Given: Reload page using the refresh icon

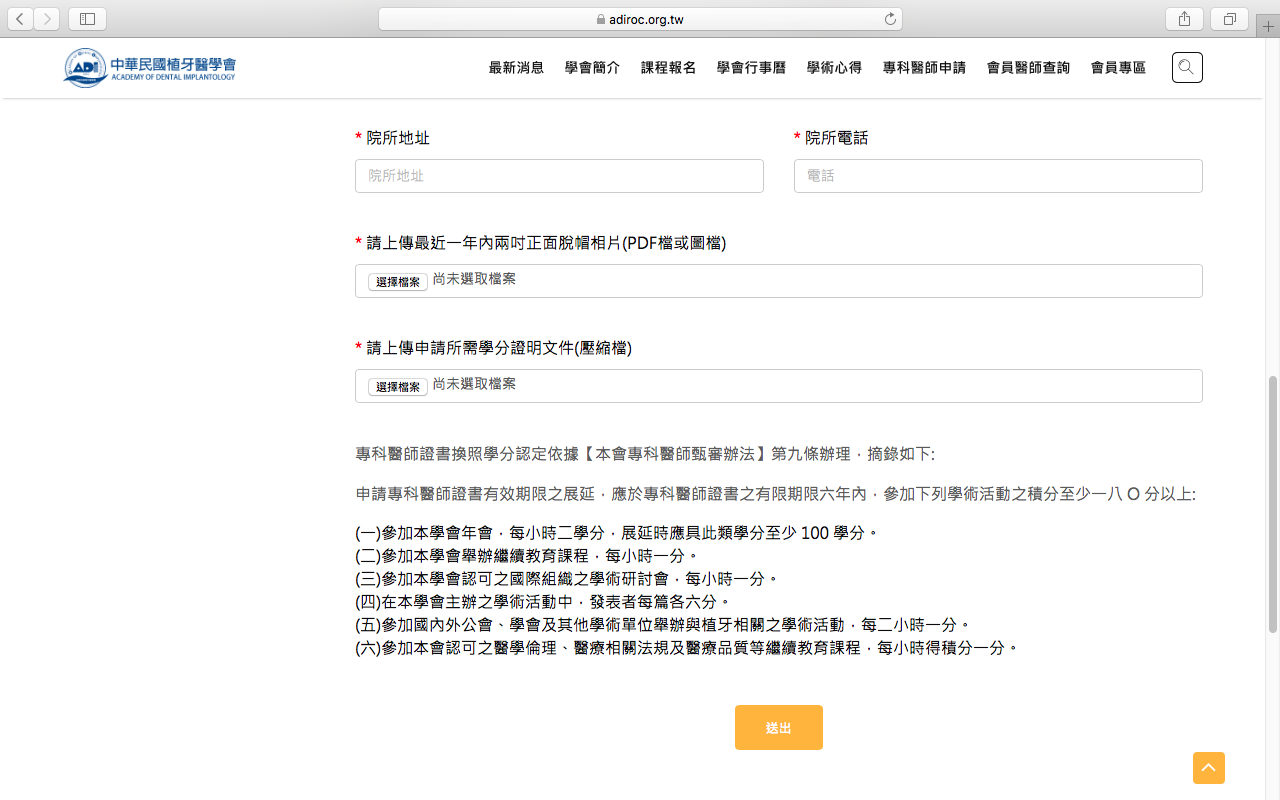Looking at the screenshot, I should (x=890, y=19).
